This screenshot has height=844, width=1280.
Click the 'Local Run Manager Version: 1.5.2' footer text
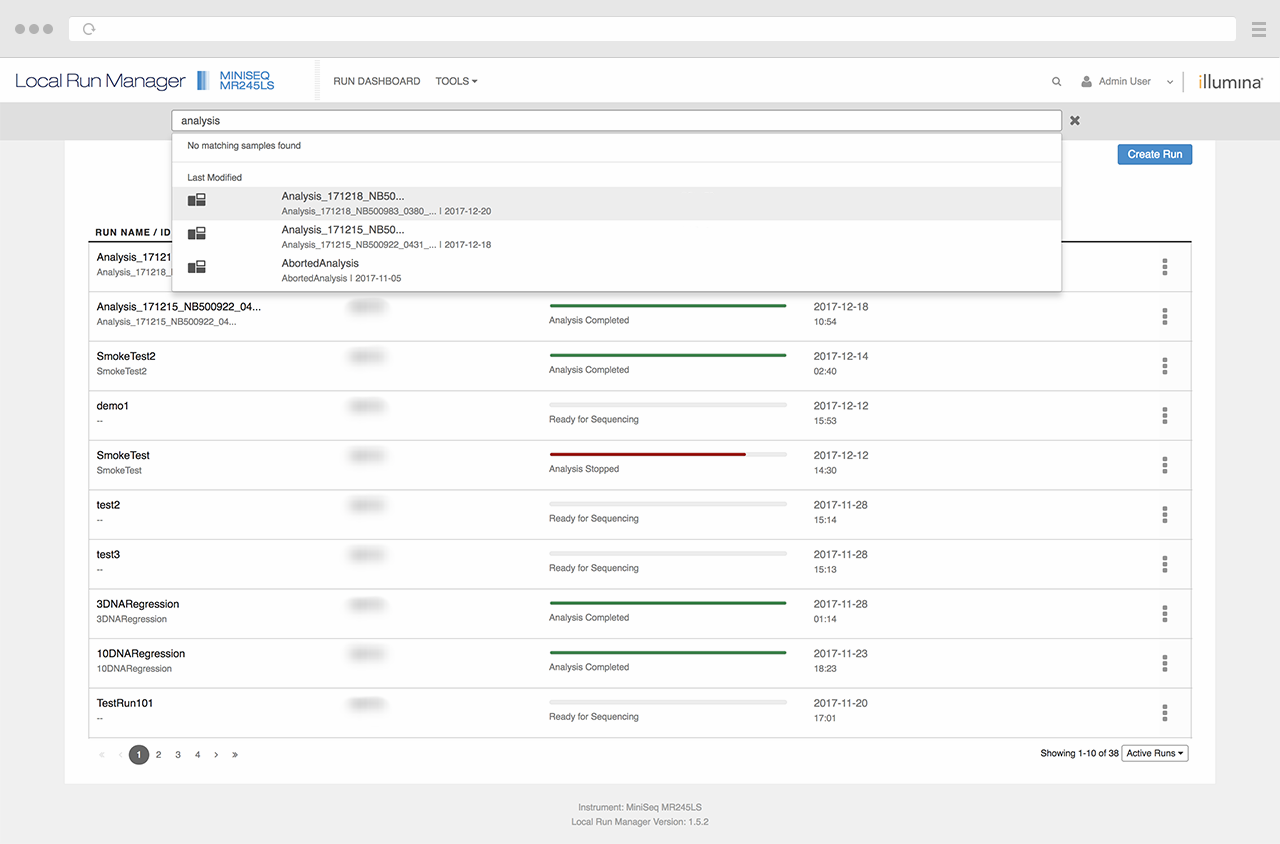(640, 822)
